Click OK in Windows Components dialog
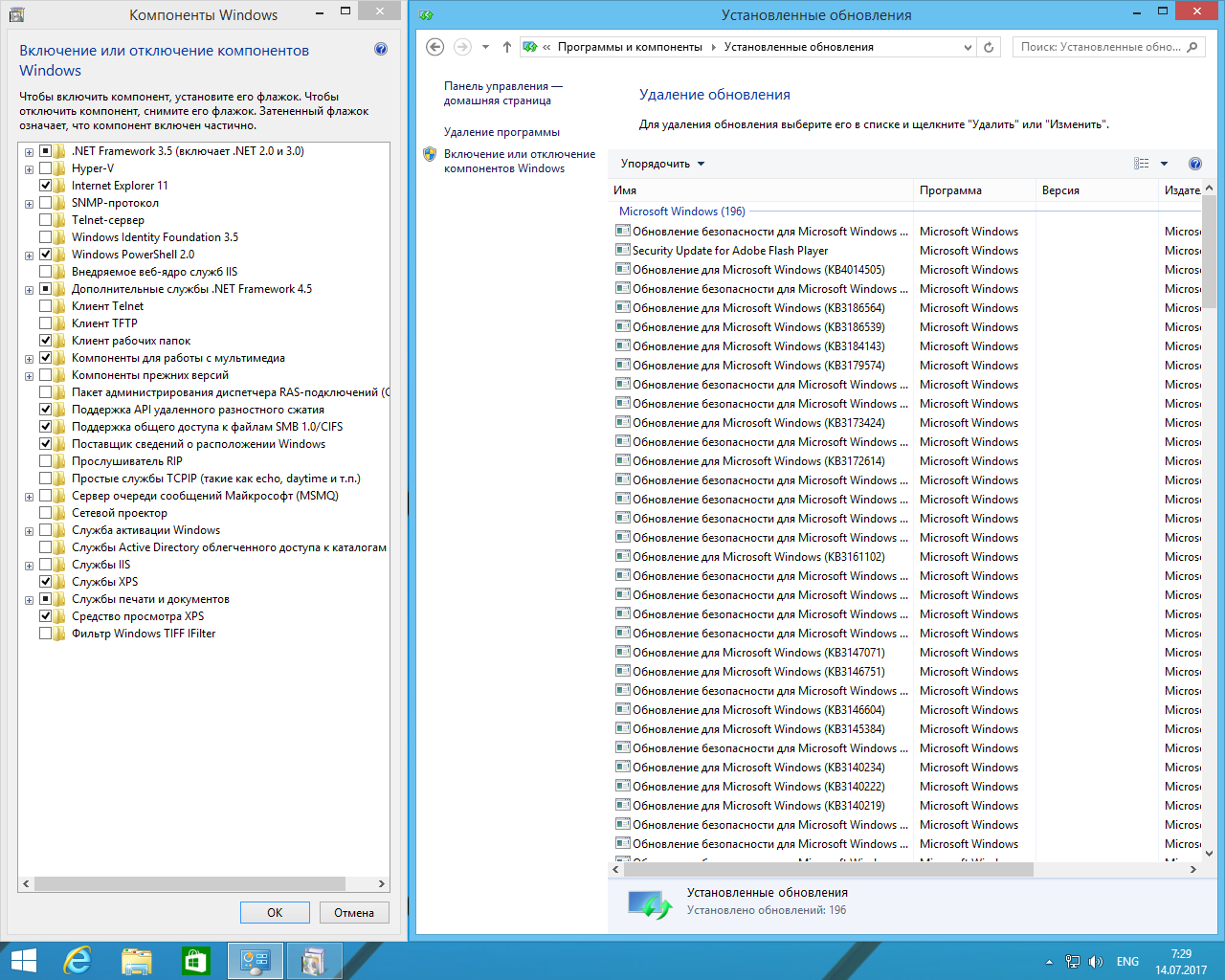This screenshot has width=1225, height=980. click(x=275, y=912)
